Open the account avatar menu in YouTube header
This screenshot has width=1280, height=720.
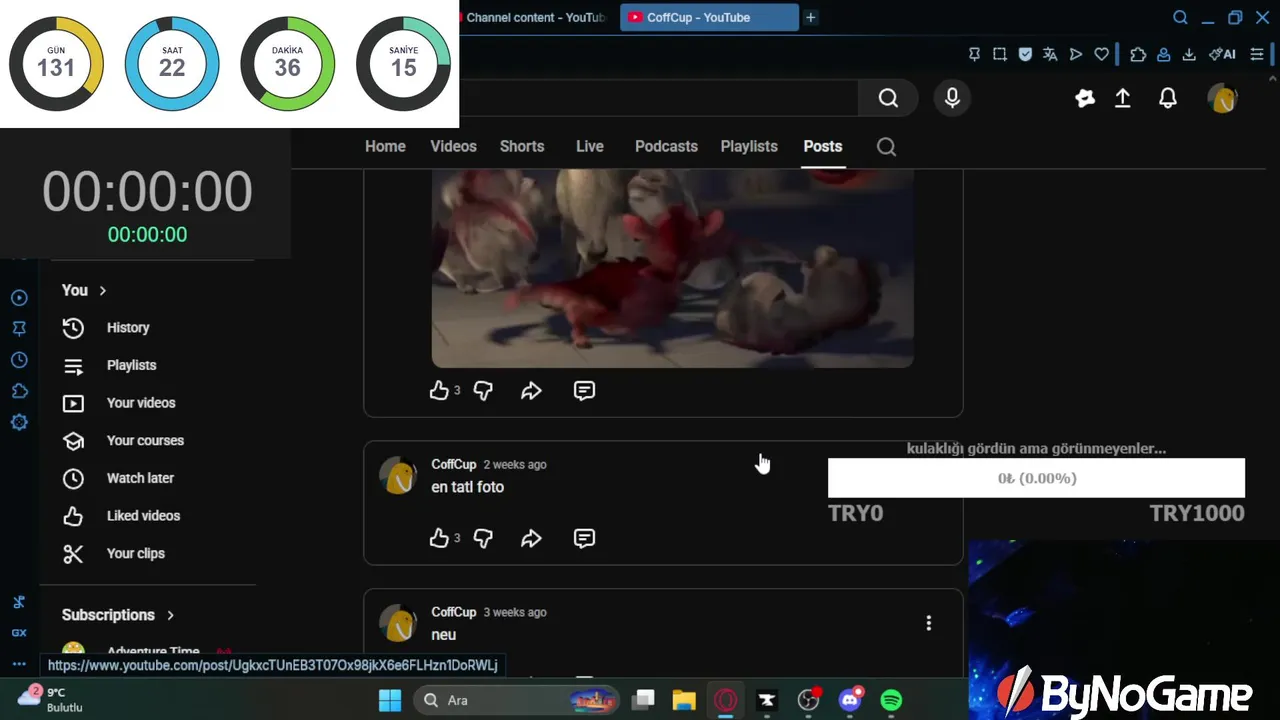click(1222, 98)
